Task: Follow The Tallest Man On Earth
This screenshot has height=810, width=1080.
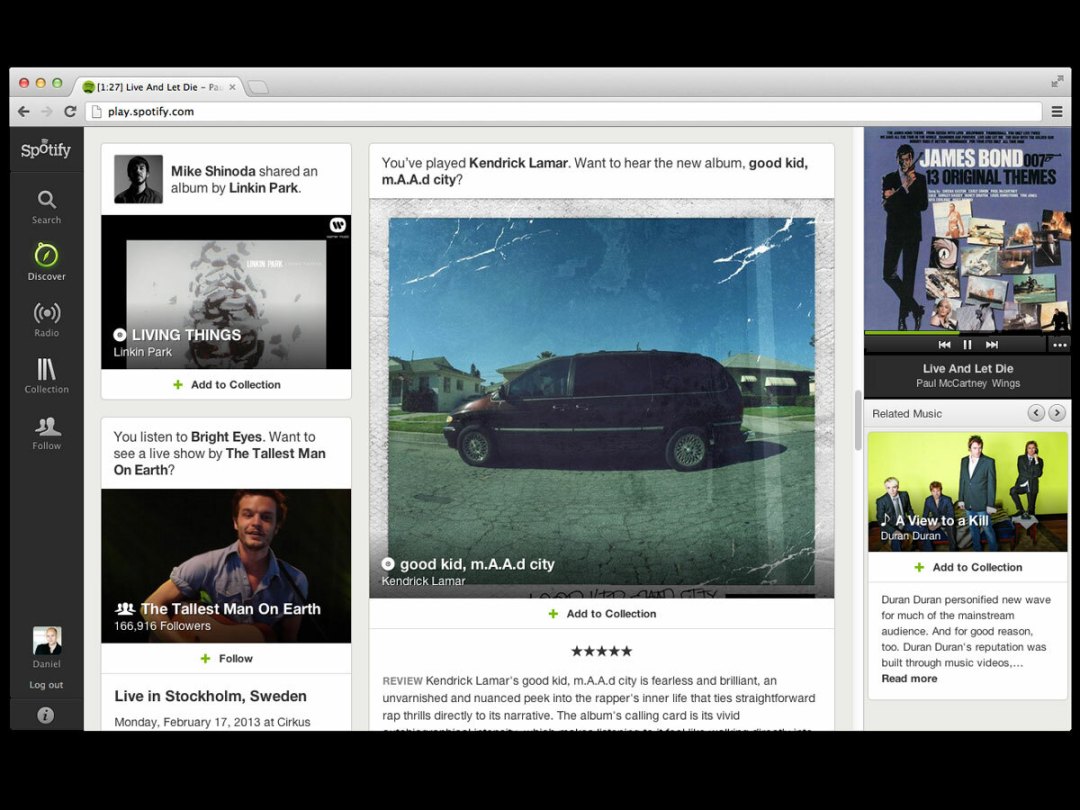Action: 226,658
